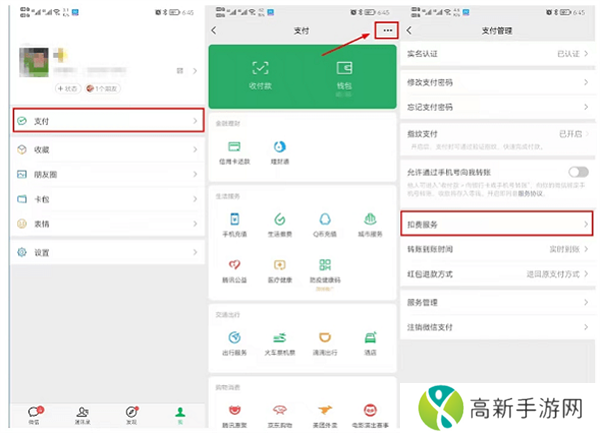Select the 退回原支付方式 refund value
600x433 pixels.
tap(553, 274)
